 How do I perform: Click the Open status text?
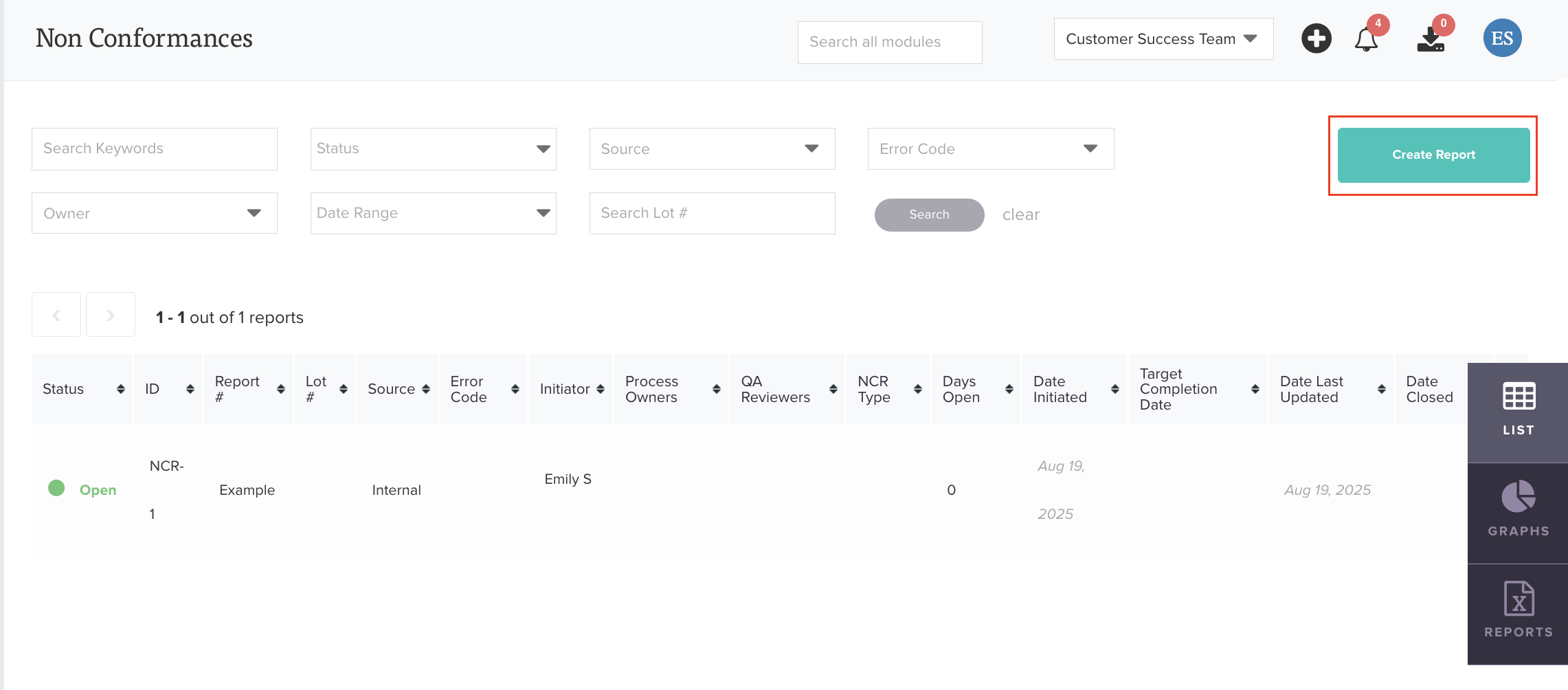tap(98, 490)
